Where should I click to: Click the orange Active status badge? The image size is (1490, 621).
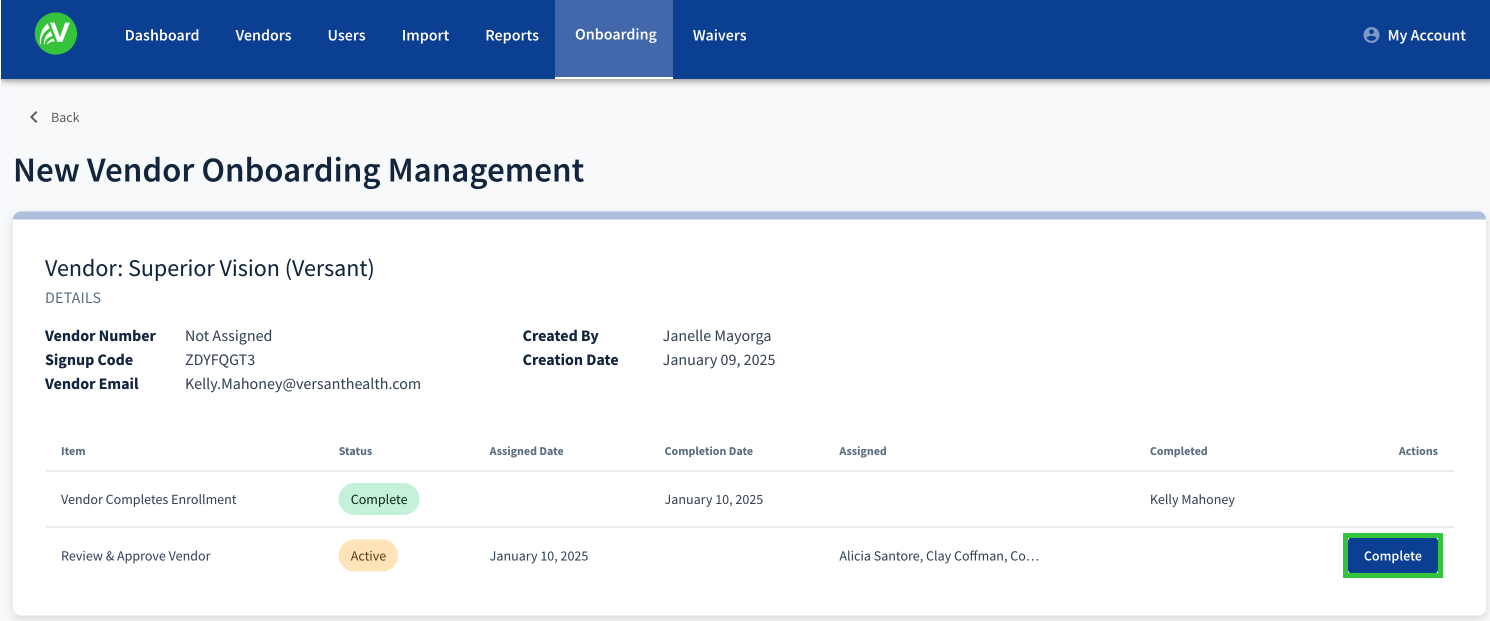[368, 556]
